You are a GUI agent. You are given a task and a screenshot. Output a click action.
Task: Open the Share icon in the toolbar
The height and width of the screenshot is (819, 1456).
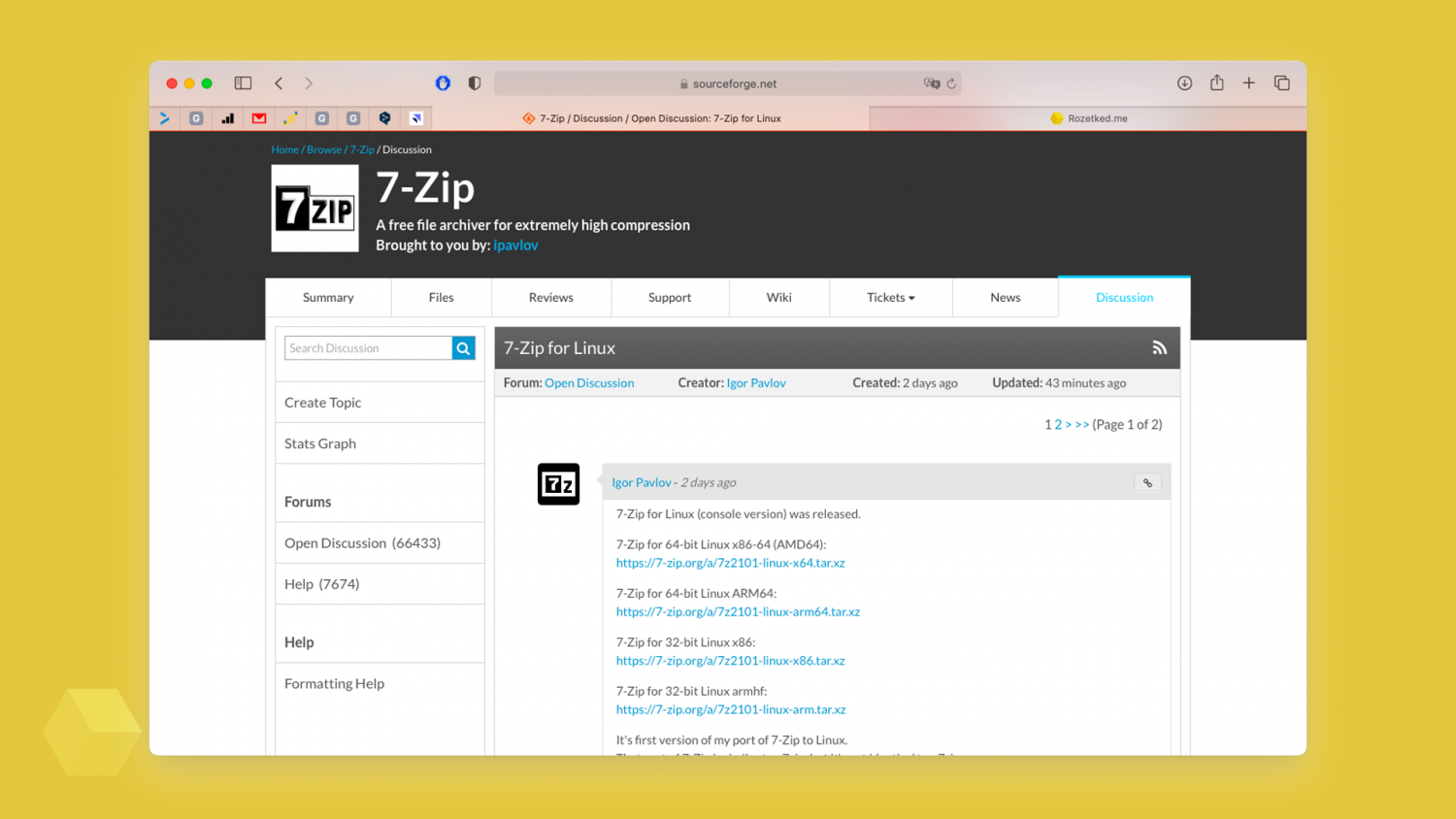[1216, 82]
